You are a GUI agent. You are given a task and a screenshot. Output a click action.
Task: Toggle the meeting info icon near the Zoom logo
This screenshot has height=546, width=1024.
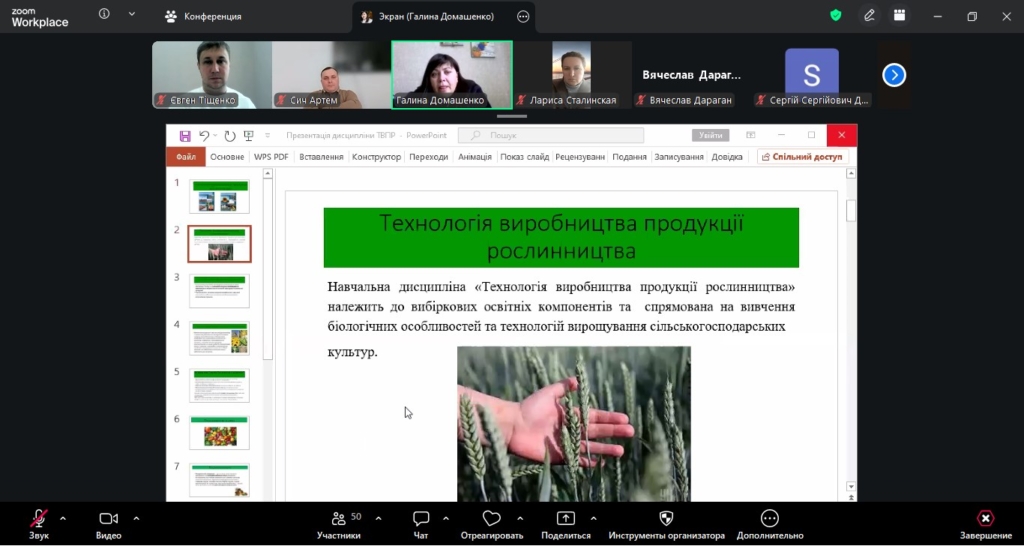[x=104, y=15]
